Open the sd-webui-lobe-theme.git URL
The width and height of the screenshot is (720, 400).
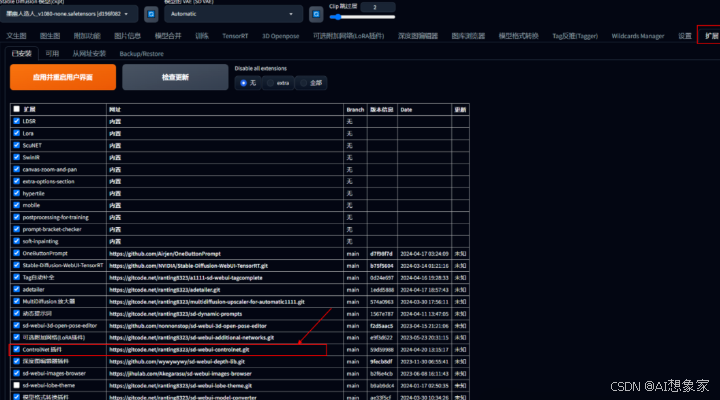point(180,386)
